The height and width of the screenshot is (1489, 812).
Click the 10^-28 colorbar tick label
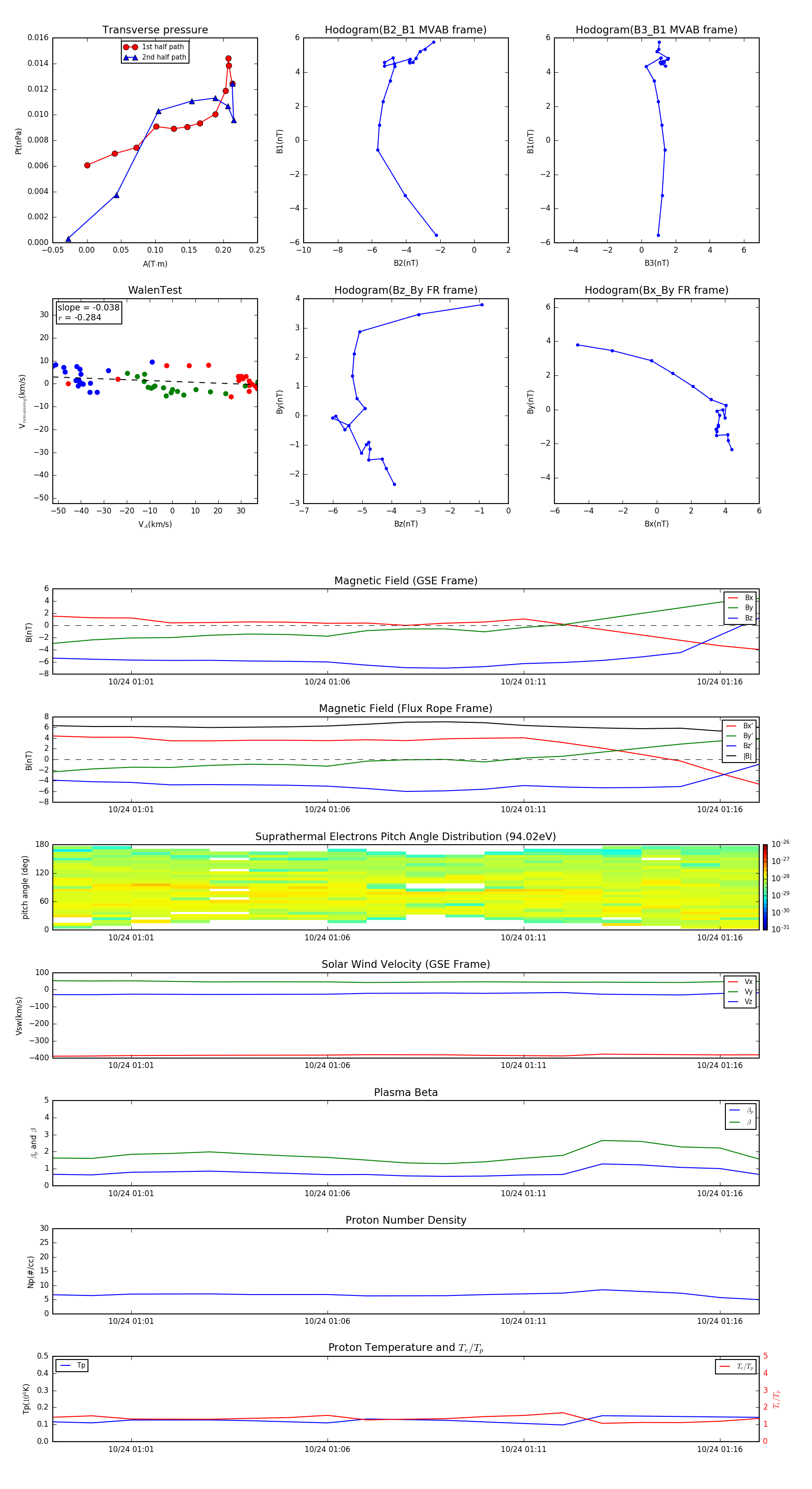point(780,878)
